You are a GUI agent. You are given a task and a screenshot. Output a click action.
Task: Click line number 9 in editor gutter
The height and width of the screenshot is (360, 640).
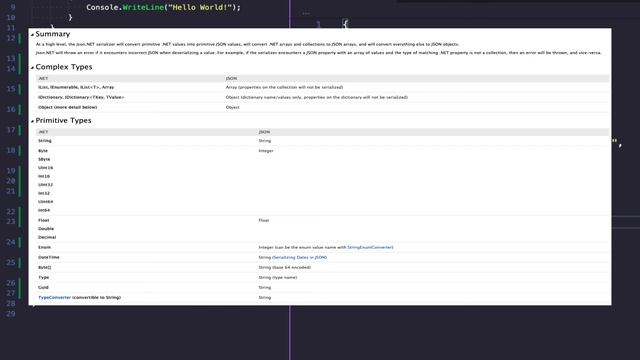click(x=13, y=7)
